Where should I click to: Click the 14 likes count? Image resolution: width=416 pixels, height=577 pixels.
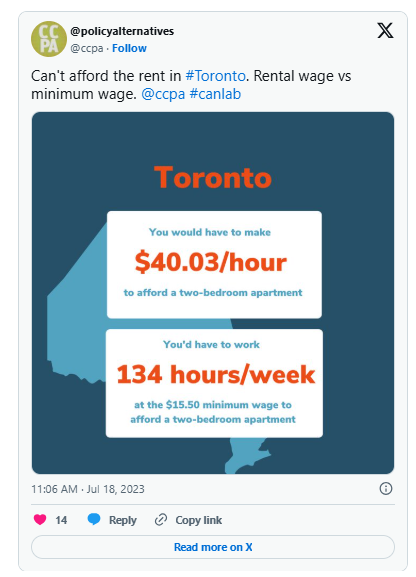click(61, 520)
